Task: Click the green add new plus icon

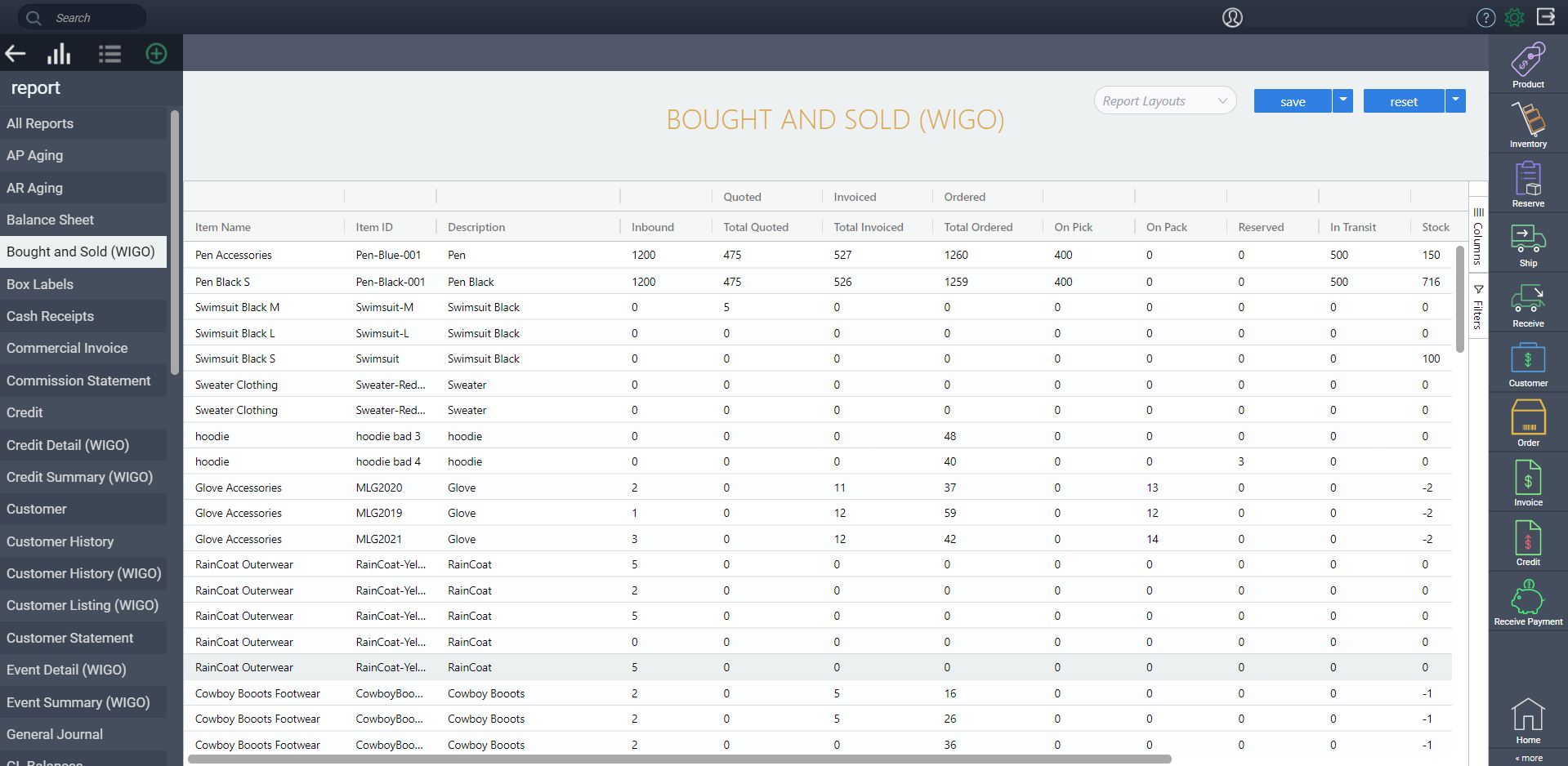Action: click(x=156, y=54)
